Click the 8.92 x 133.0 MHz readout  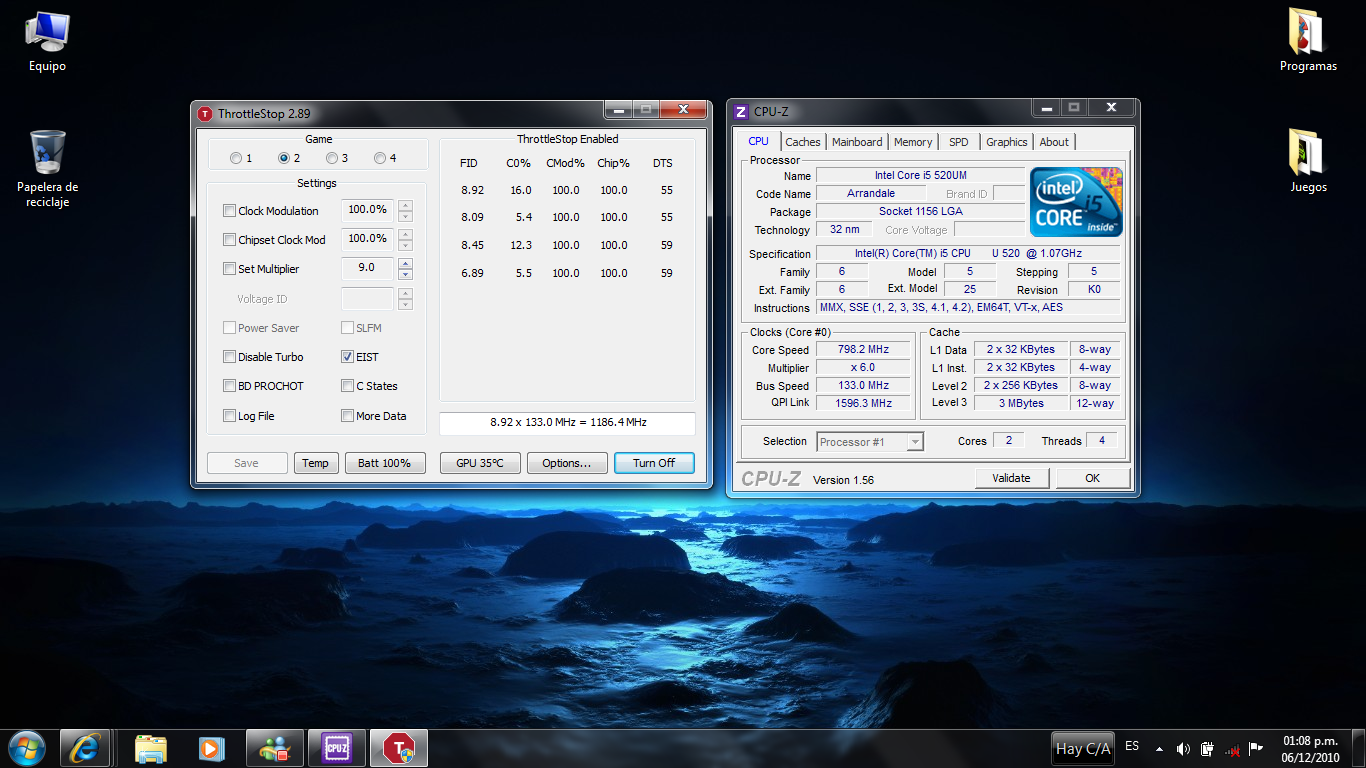tap(567, 423)
